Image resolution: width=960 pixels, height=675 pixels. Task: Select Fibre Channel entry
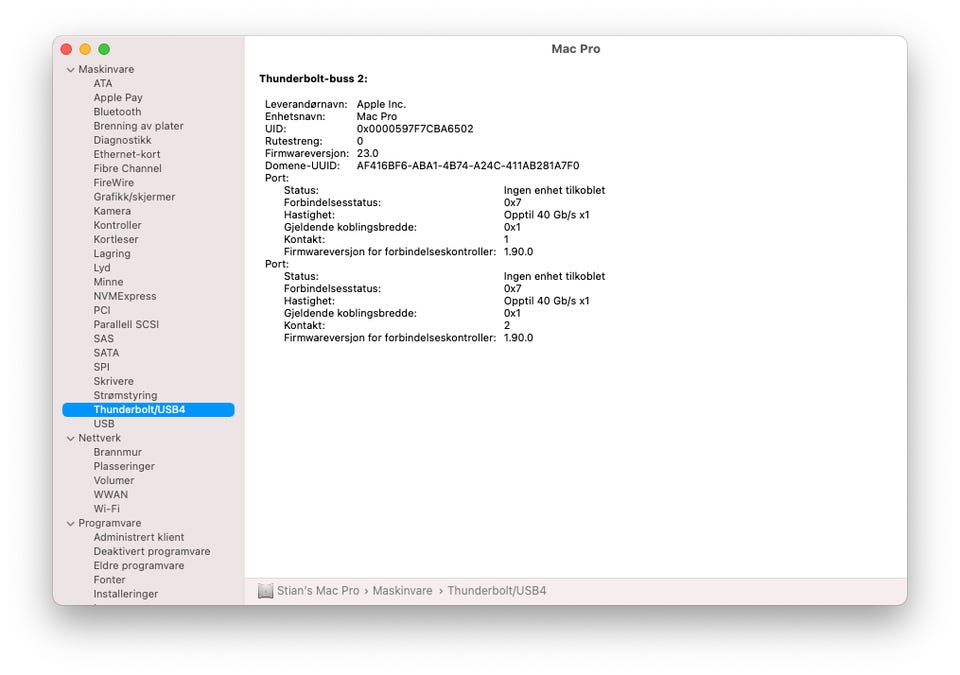tap(127, 168)
